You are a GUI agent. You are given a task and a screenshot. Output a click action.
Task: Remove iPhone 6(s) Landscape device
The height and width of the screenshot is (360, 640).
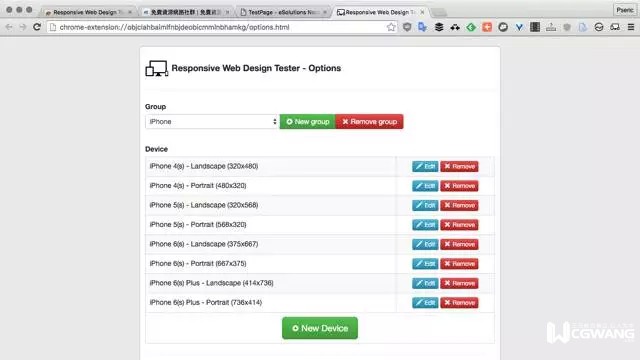[x=459, y=244]
